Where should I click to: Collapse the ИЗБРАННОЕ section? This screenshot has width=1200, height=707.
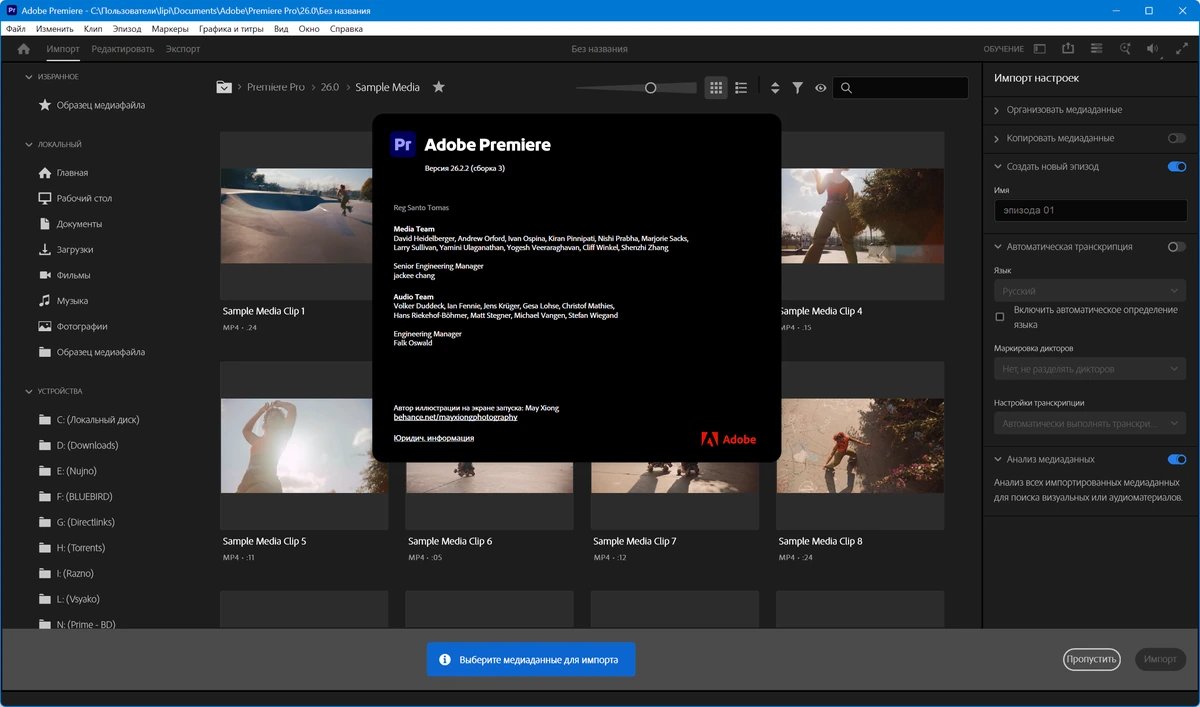pyautogui.click(x=29, y=77)
